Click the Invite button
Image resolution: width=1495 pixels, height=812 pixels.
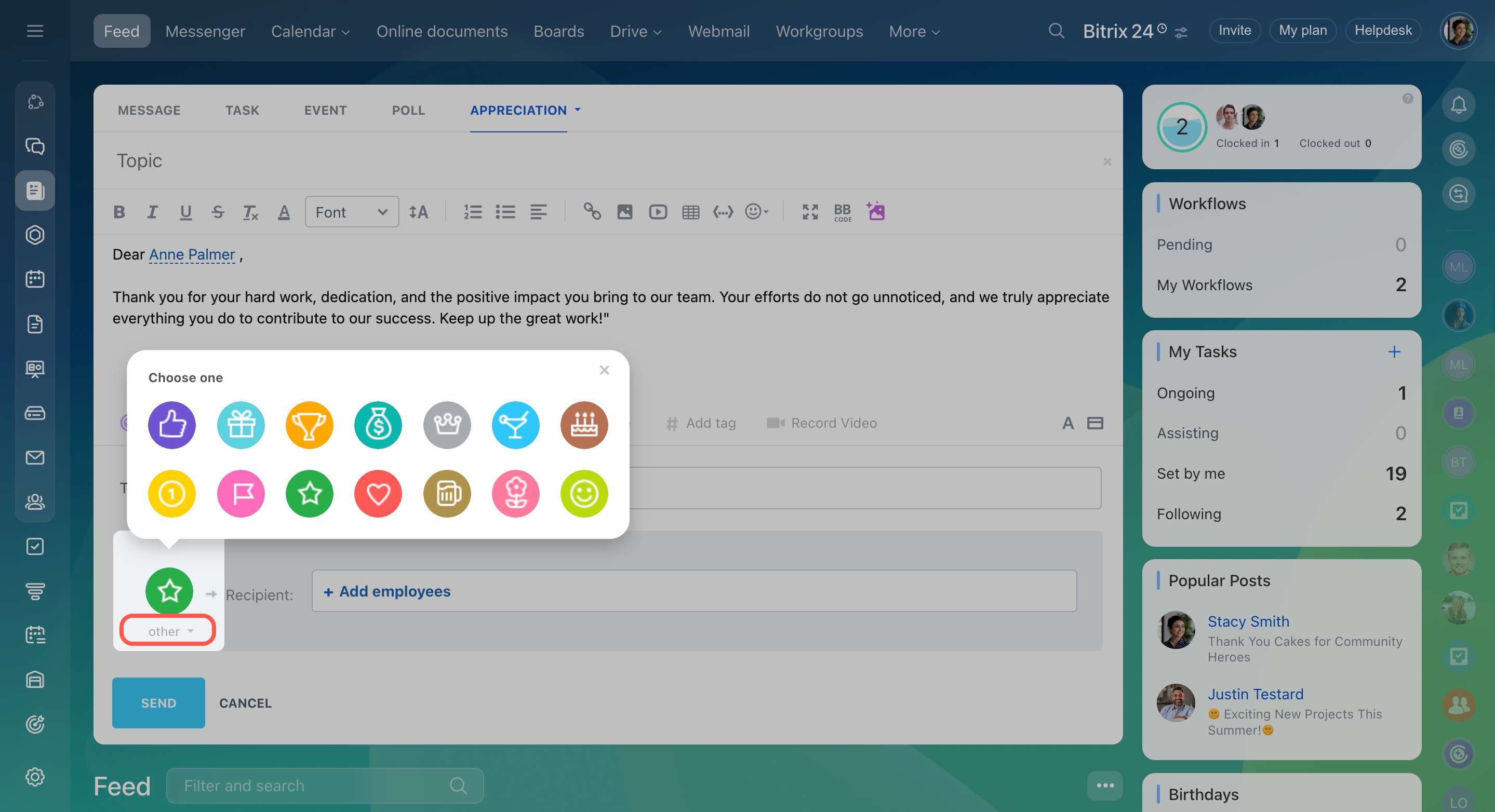(x=1234, y=30)
